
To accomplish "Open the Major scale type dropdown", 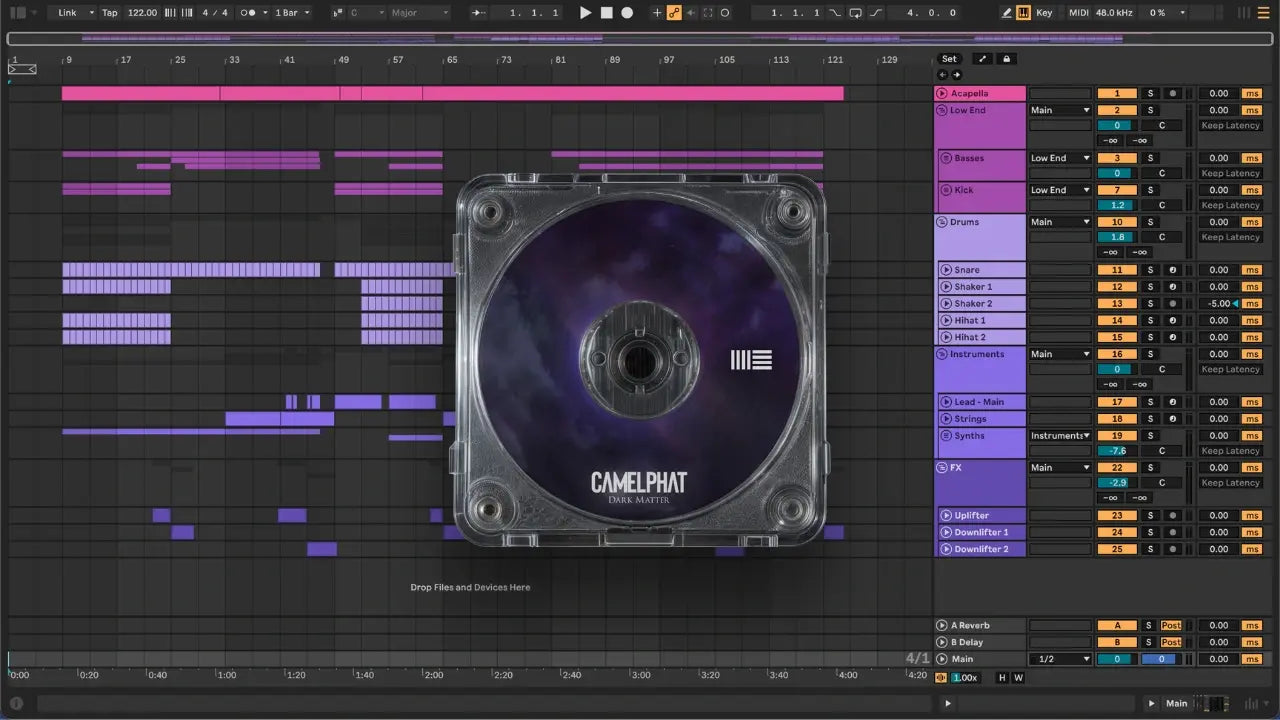I will [x=419, y=13].
